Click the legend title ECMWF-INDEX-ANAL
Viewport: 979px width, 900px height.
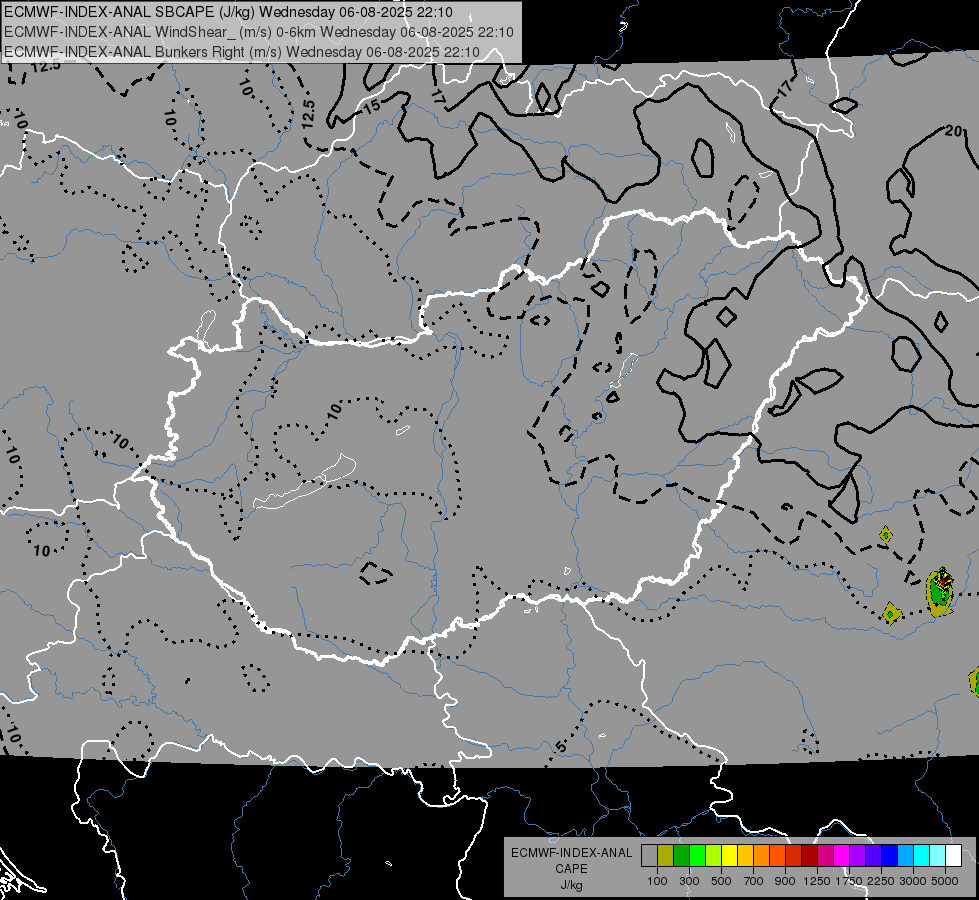coord(571,853)
